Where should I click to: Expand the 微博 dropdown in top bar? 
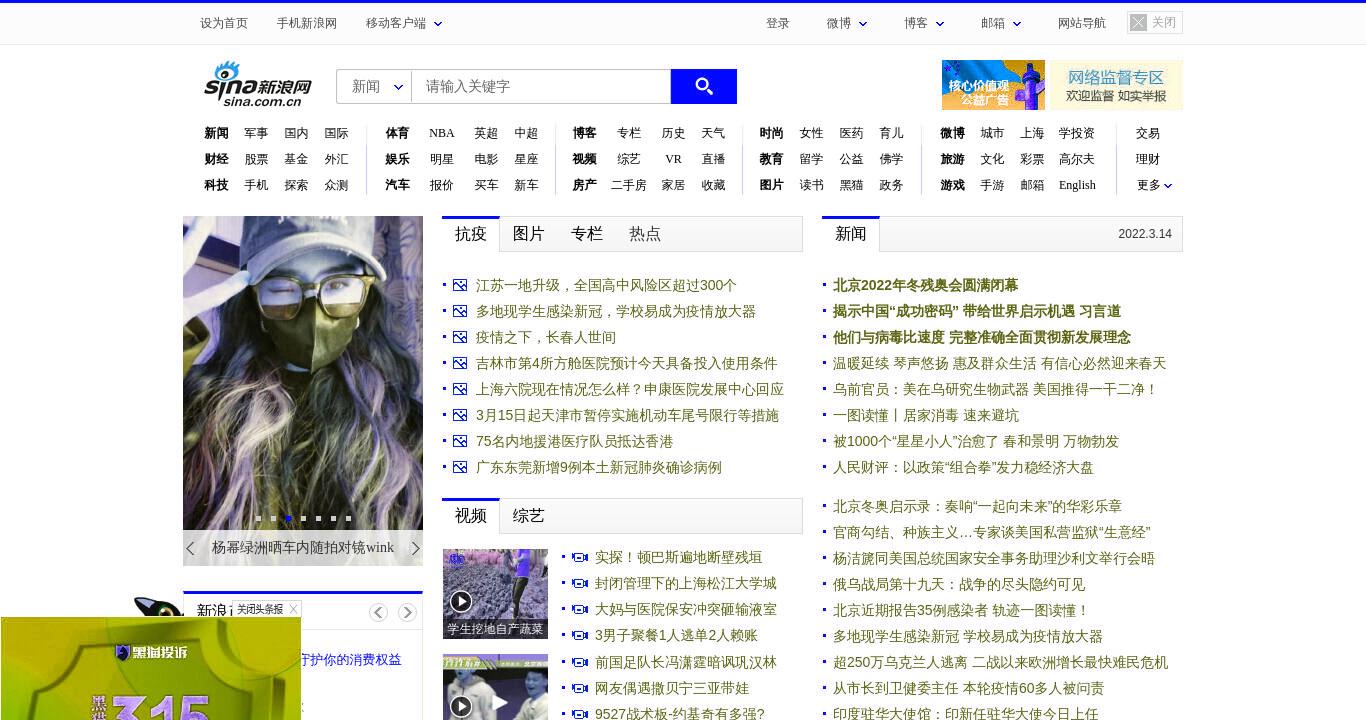click(847, 23)
